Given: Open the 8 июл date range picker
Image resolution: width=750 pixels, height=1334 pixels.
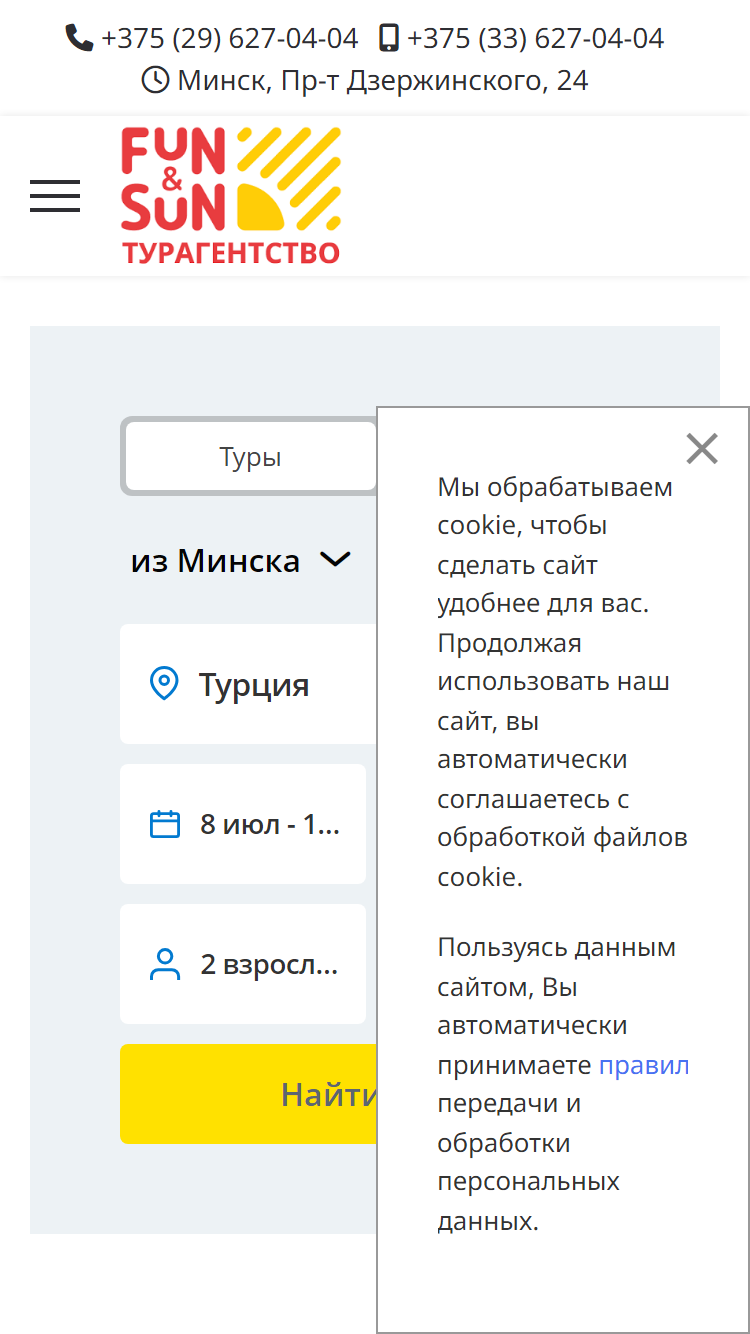Looking at the screenshot, I should [x=243, y=824].
